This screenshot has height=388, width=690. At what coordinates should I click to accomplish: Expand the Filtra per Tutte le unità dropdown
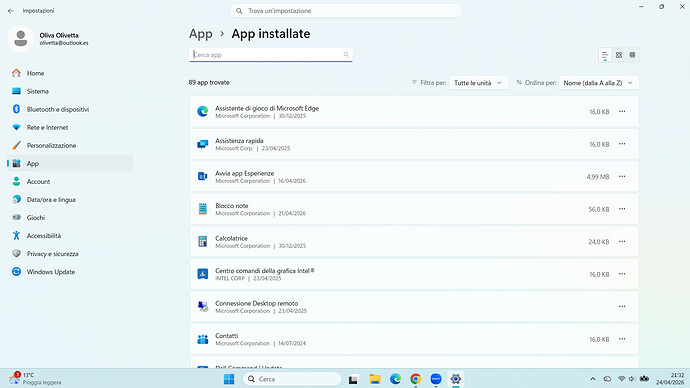(478, 83)
